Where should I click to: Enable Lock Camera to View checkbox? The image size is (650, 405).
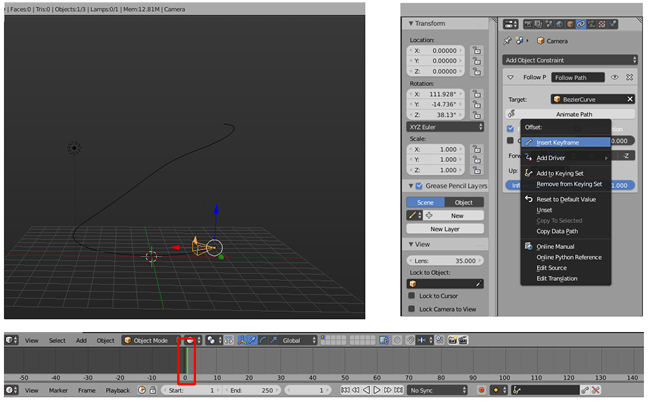click(413, 310)
